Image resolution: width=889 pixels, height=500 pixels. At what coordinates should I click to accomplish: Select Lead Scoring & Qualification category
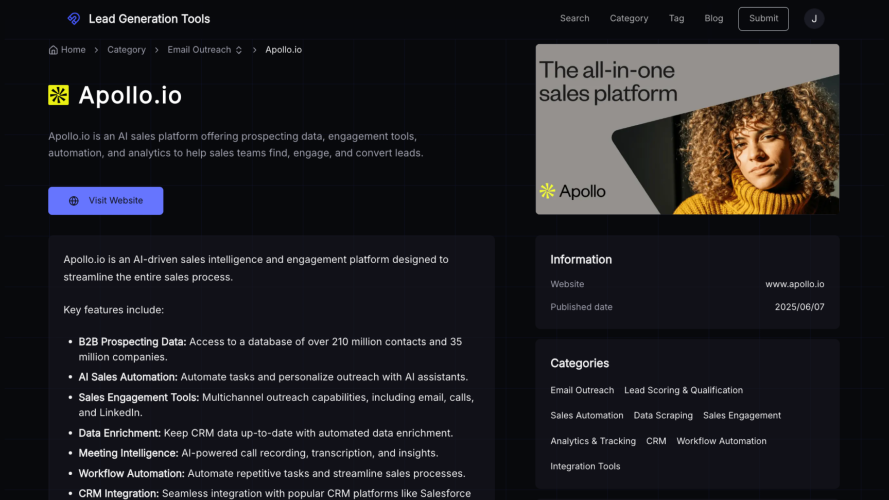pyautogui.click(x=683, y=390)
